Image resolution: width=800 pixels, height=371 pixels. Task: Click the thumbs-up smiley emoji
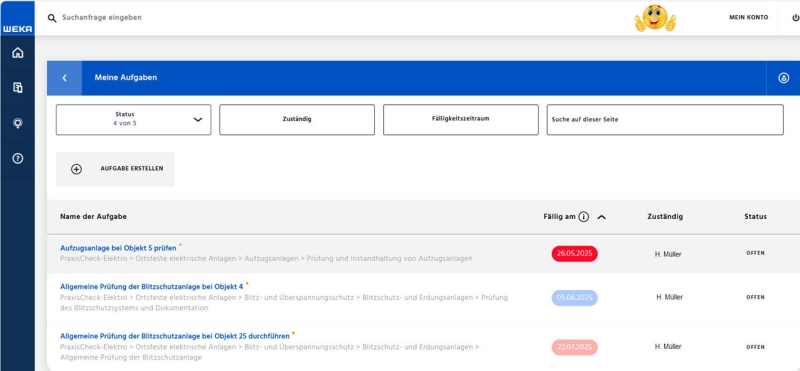pos(655,18)
